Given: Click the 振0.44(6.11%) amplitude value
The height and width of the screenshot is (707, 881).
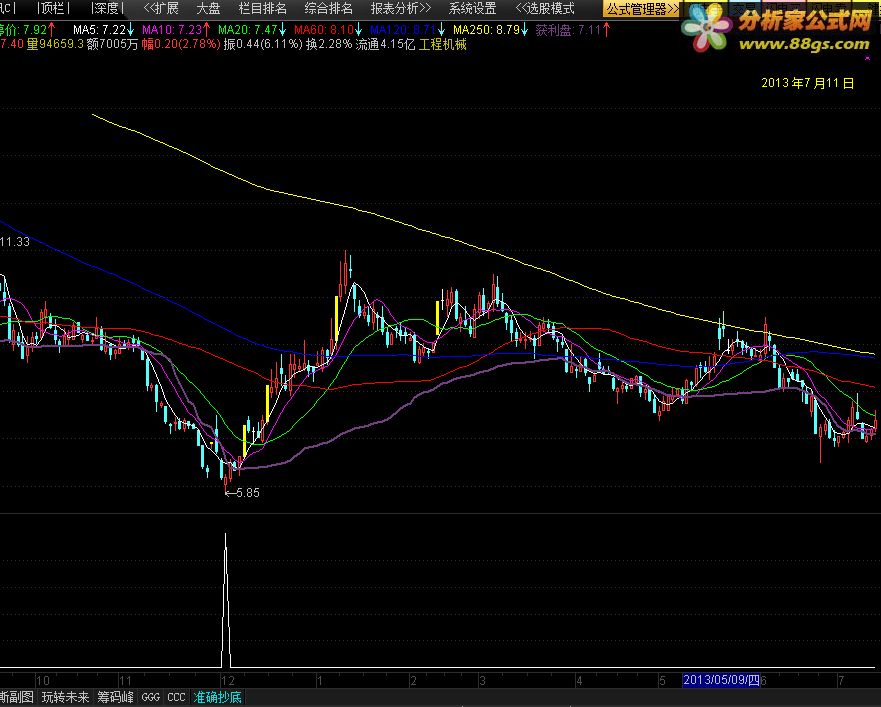Looking at the screenshot, I should 263,44.
